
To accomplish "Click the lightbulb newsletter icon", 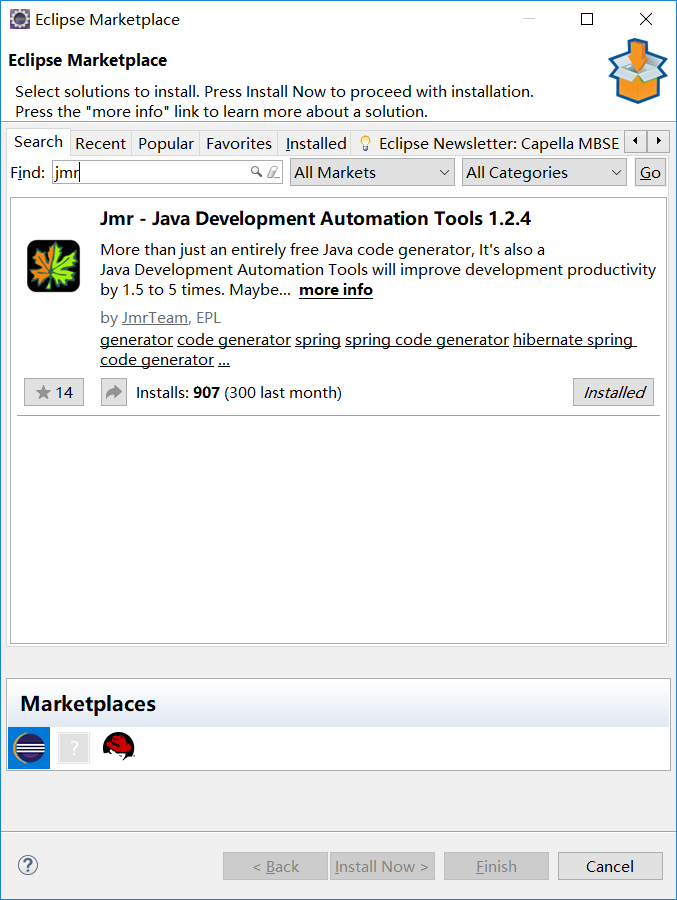I will [x=365, y=143].
